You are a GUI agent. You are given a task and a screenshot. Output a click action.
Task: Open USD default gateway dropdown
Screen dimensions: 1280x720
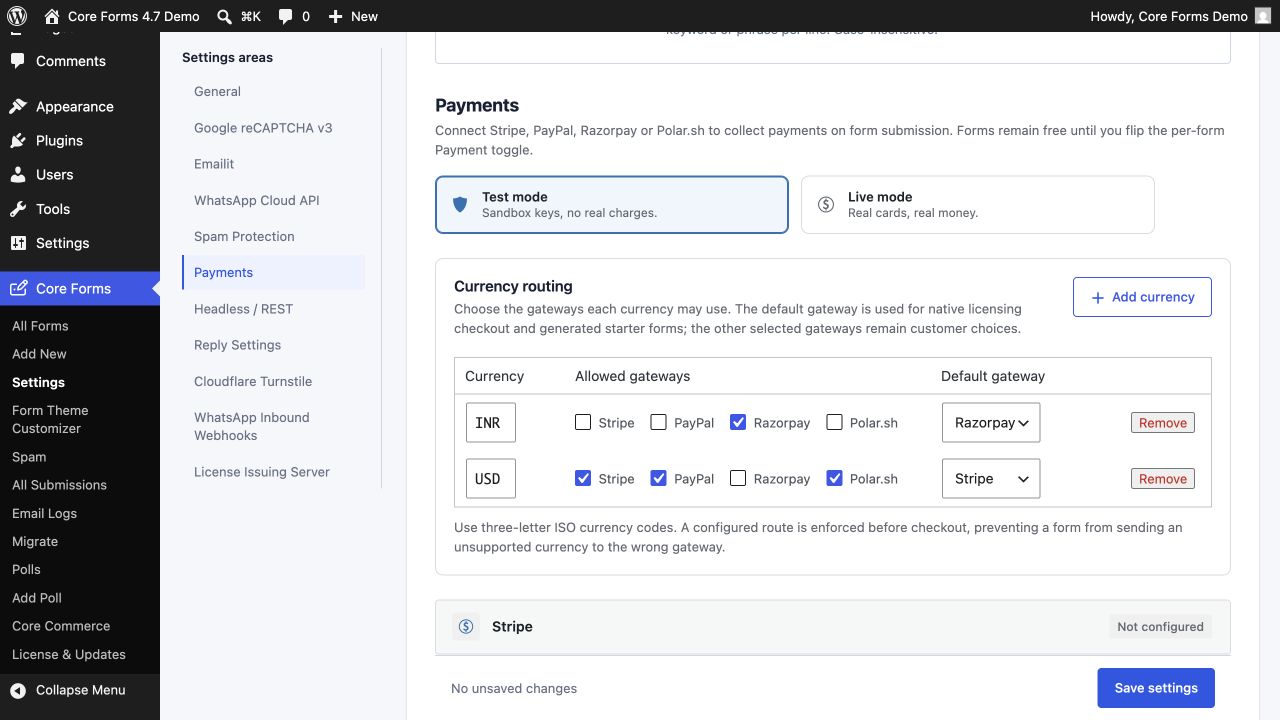tap(991, 478)
